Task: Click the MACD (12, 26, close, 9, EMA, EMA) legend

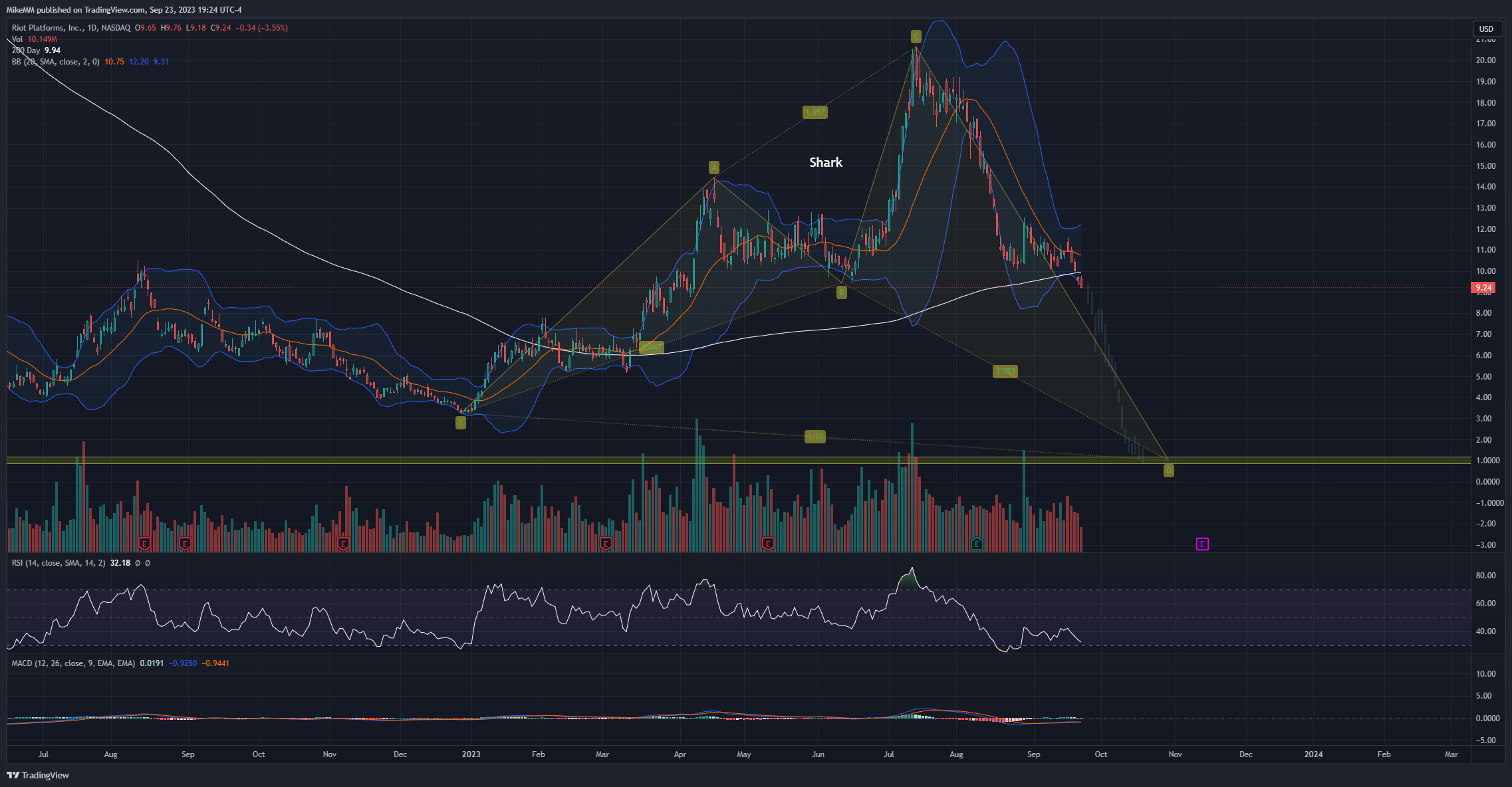Action: [73, 663]
